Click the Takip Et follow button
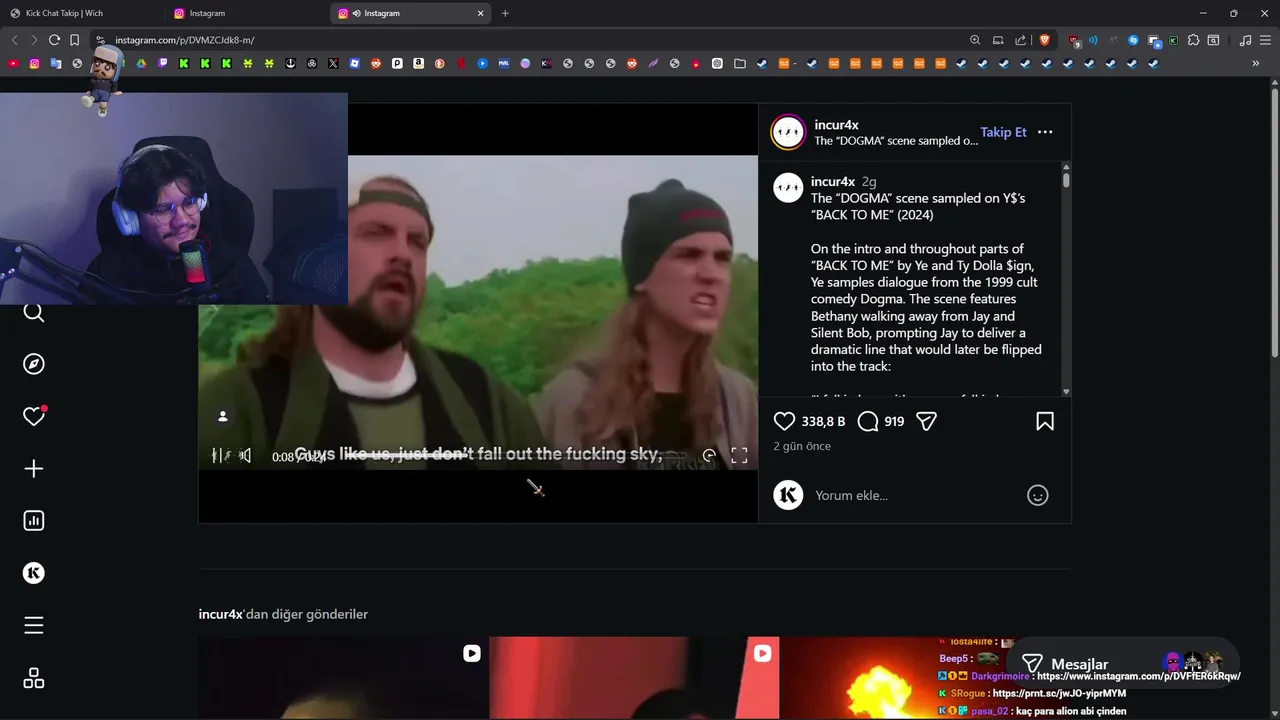This screenshot has width=1280, height=720. pos(1003,132)
